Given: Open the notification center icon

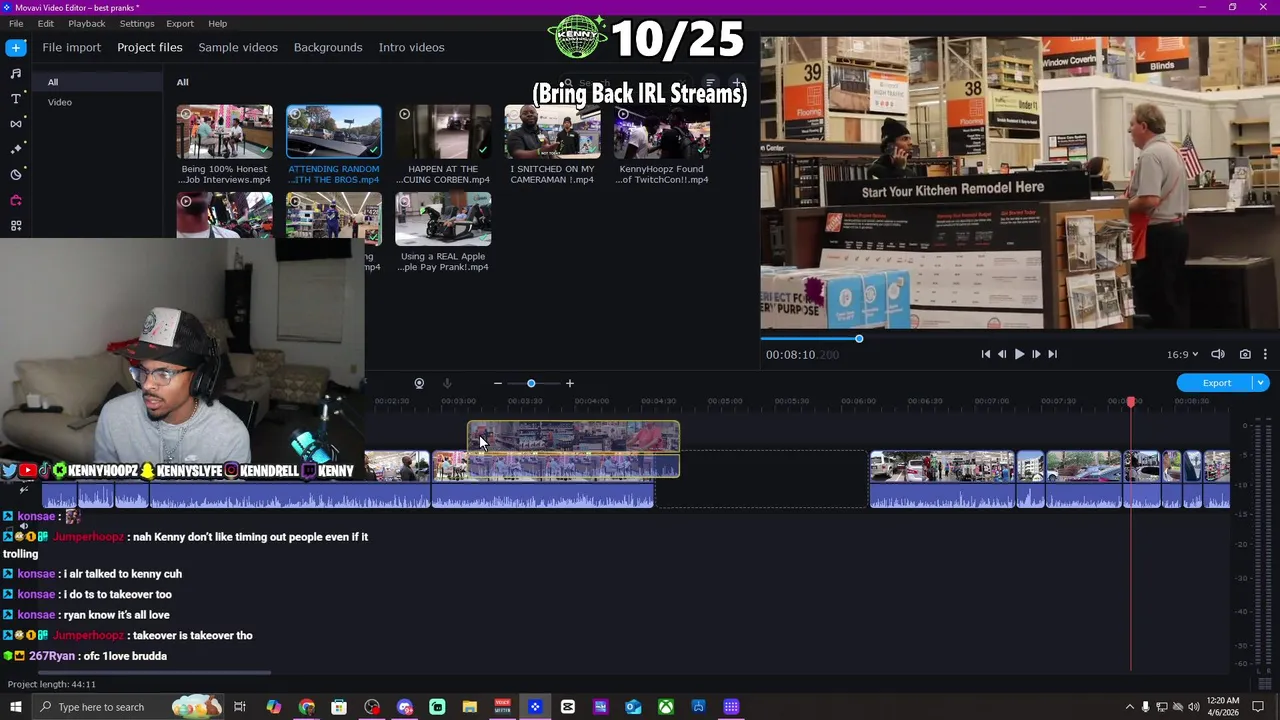Looking at the screenshot, I should click(x=1258, y=707).
